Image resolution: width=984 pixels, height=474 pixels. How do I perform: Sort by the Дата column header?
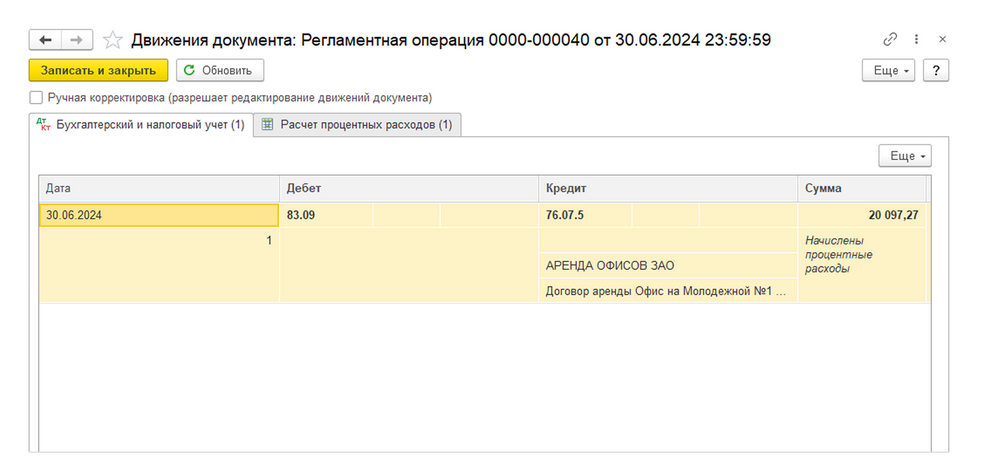coord(158,188)
